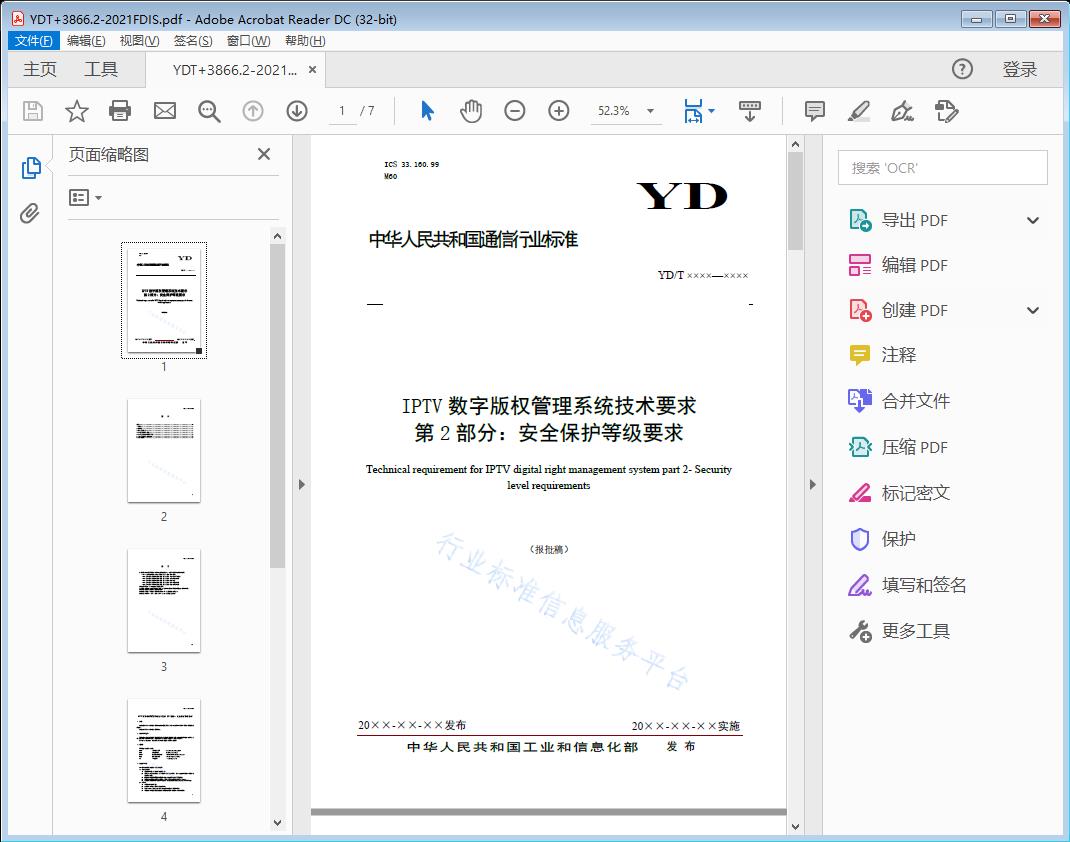Email the PDF via the envelope icon
This screenshot has width=1070, height=842.
click(x=164, y=111)
